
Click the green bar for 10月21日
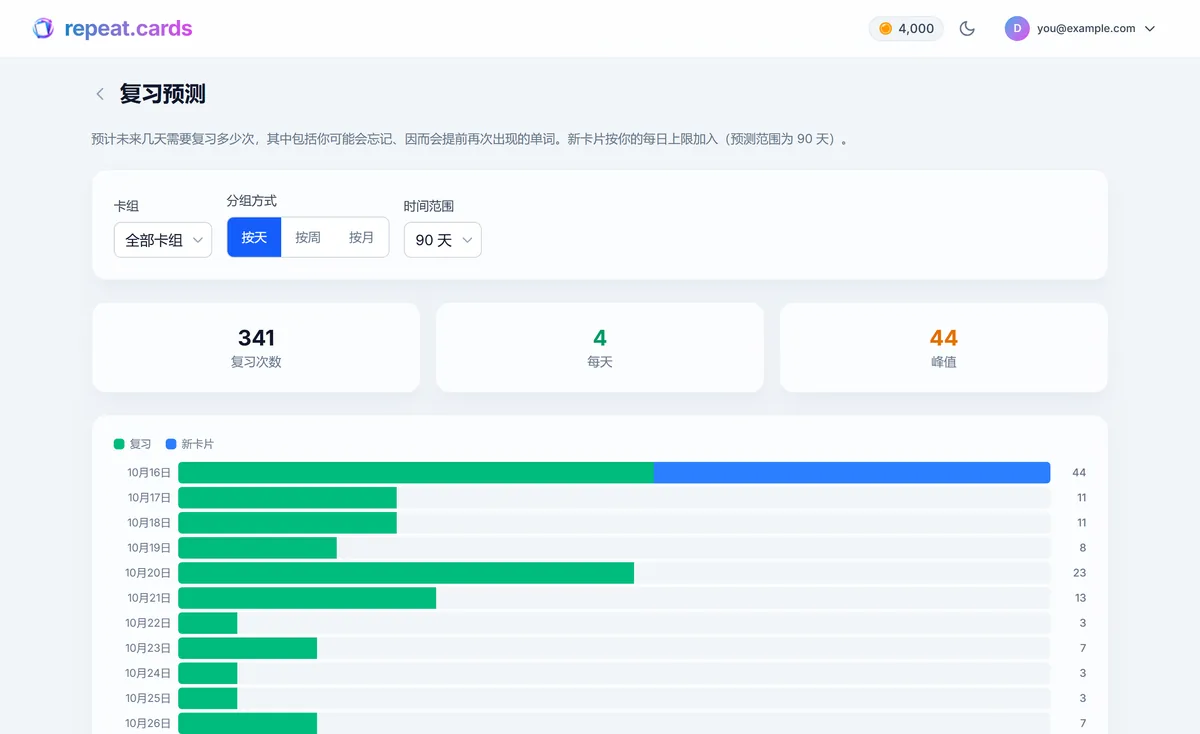[307, 598]
